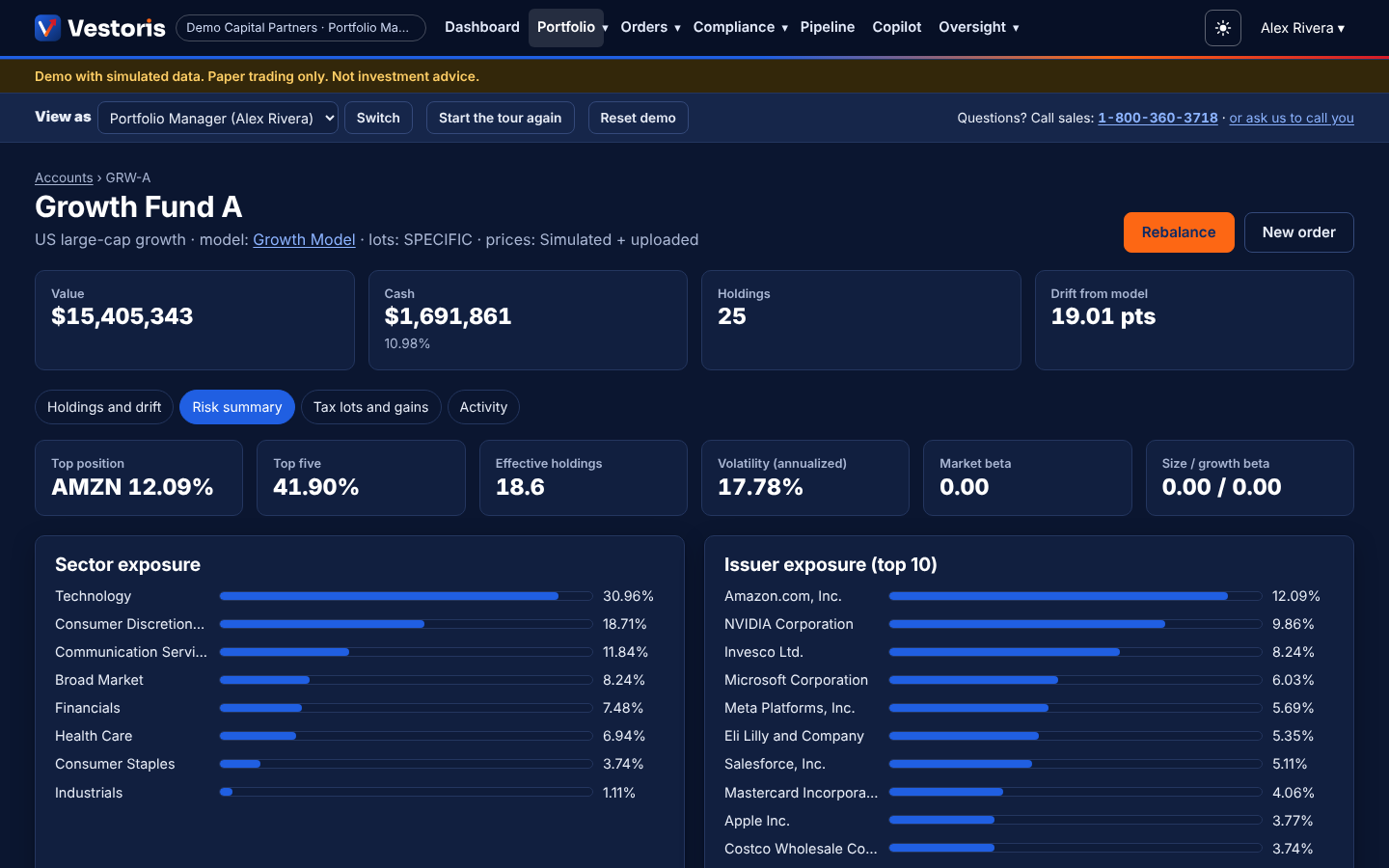Click the sales phone number link
The width and height of the screenshot is (1389, 868).
click(x=1157, y=118)
